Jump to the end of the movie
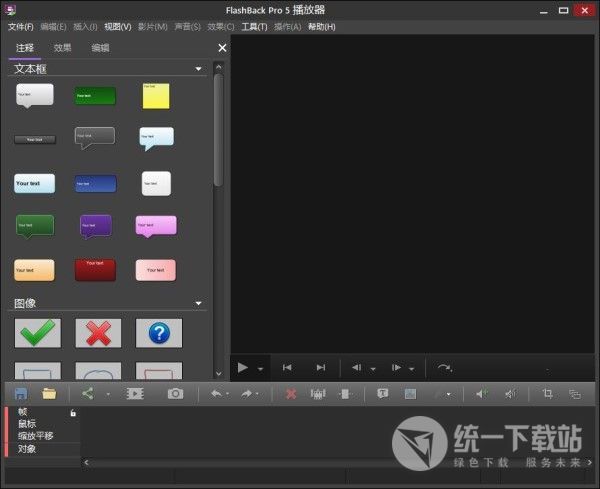 [x=320, y=368]
